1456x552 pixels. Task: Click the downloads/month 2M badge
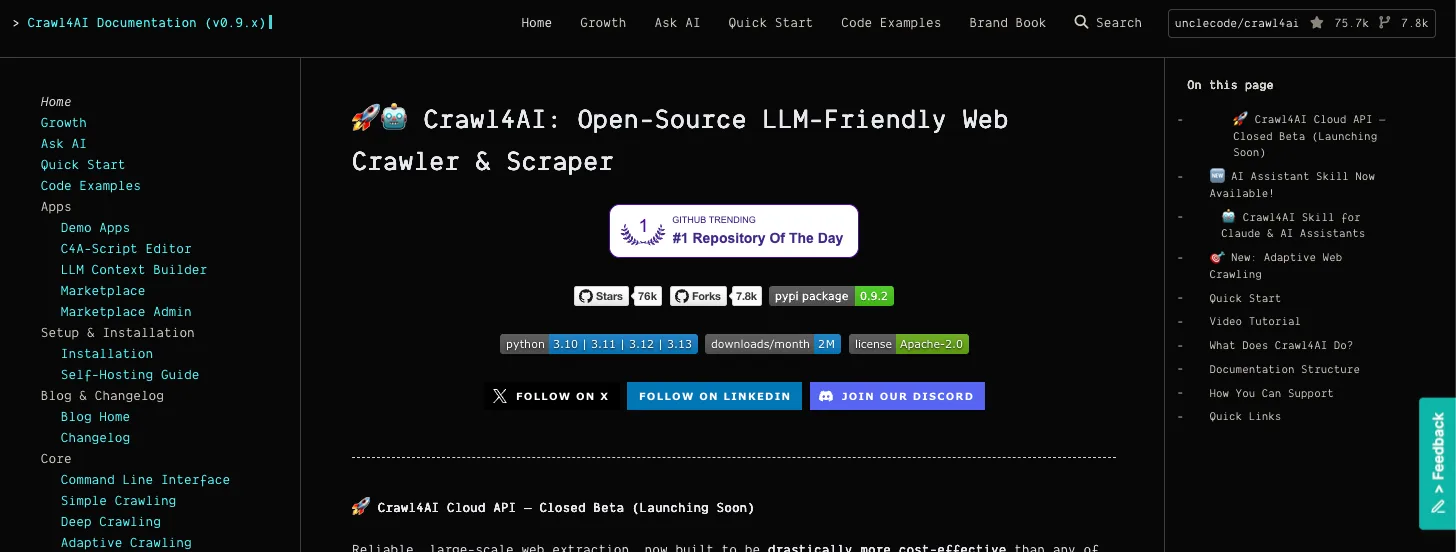(x=773, y=344)
